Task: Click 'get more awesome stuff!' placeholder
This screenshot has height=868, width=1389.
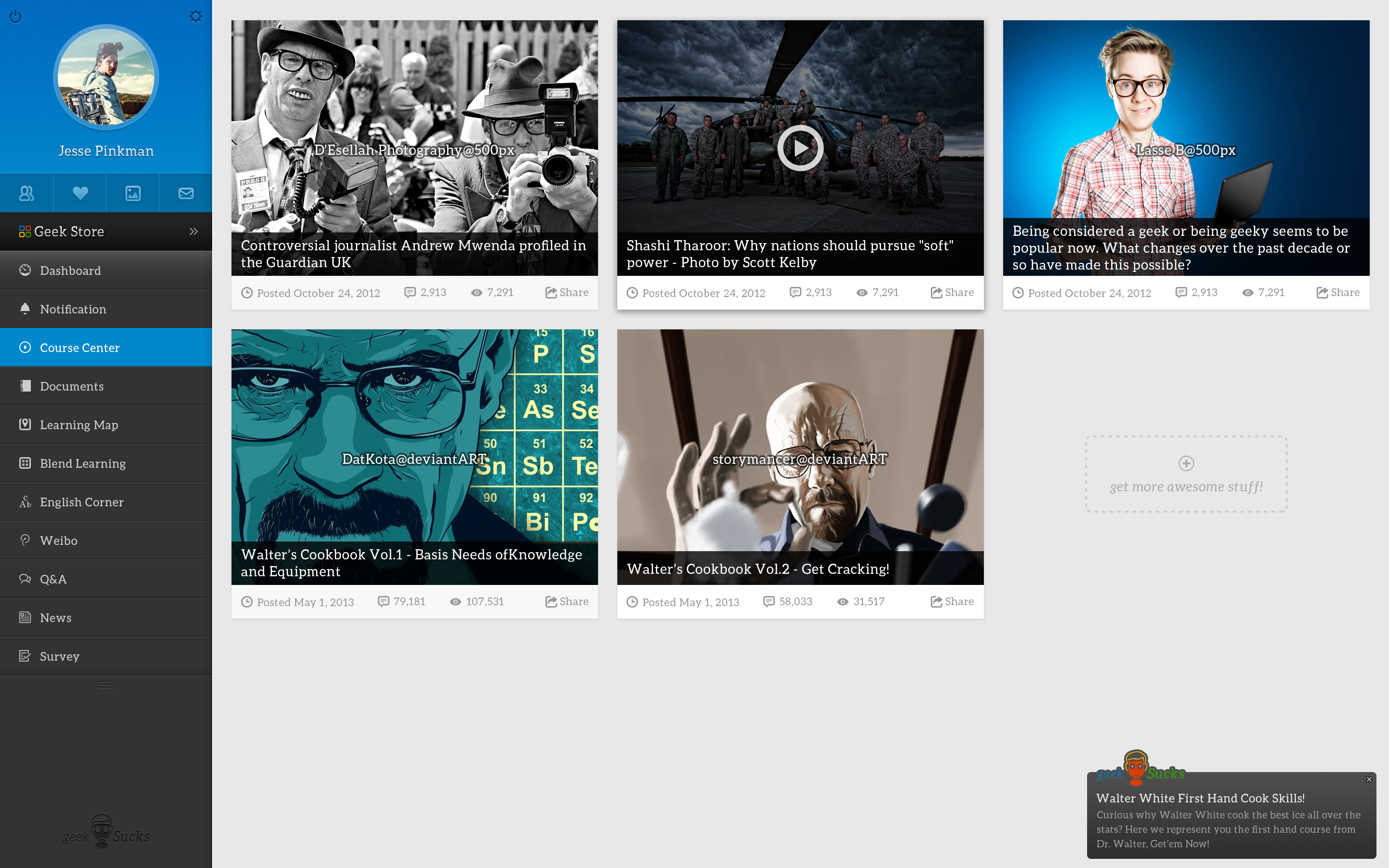Action: [1186, 474]
